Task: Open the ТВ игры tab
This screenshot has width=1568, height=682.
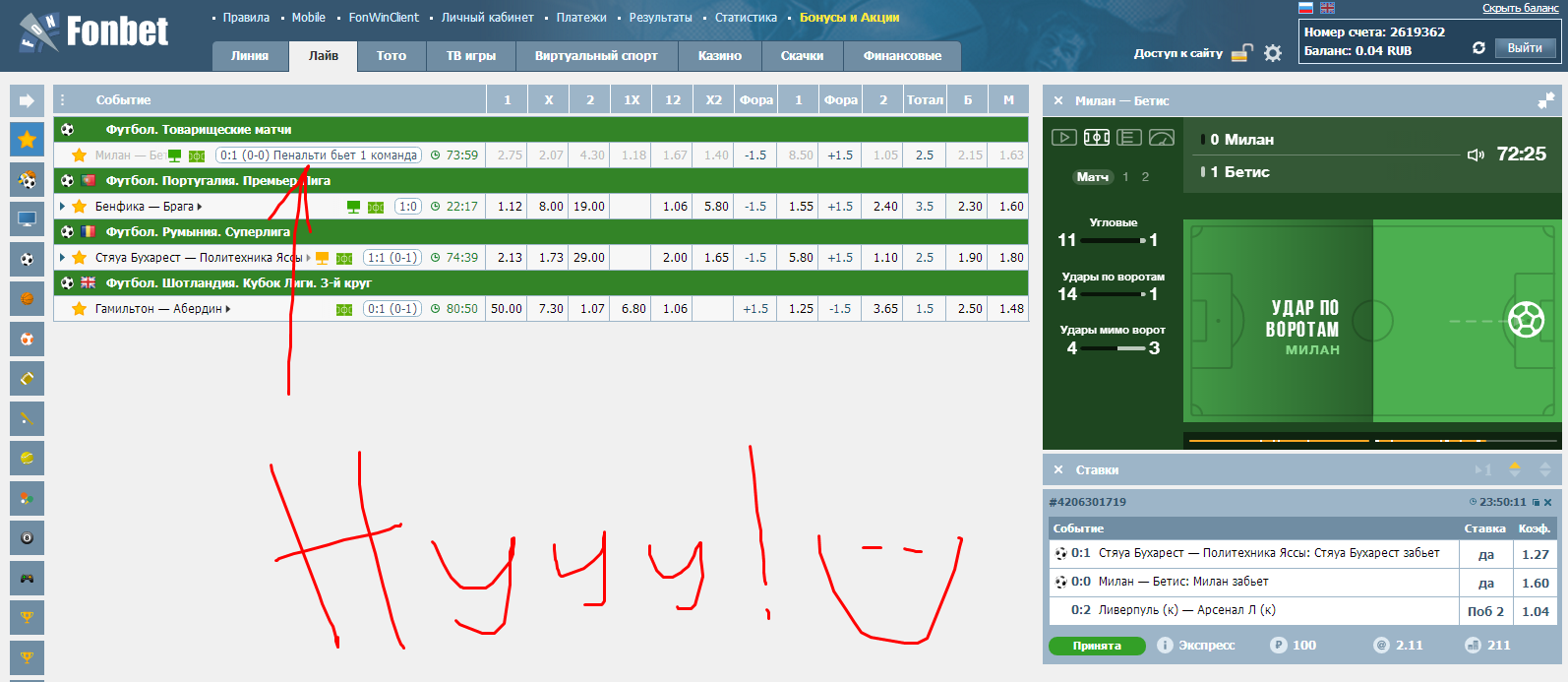Action: point(471,56)
